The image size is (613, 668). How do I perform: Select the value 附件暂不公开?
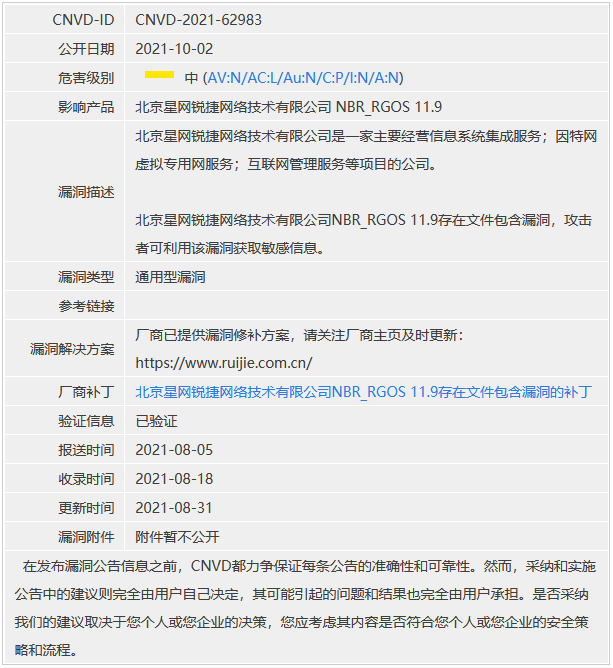pyautogui.click(x=177, y=537)
